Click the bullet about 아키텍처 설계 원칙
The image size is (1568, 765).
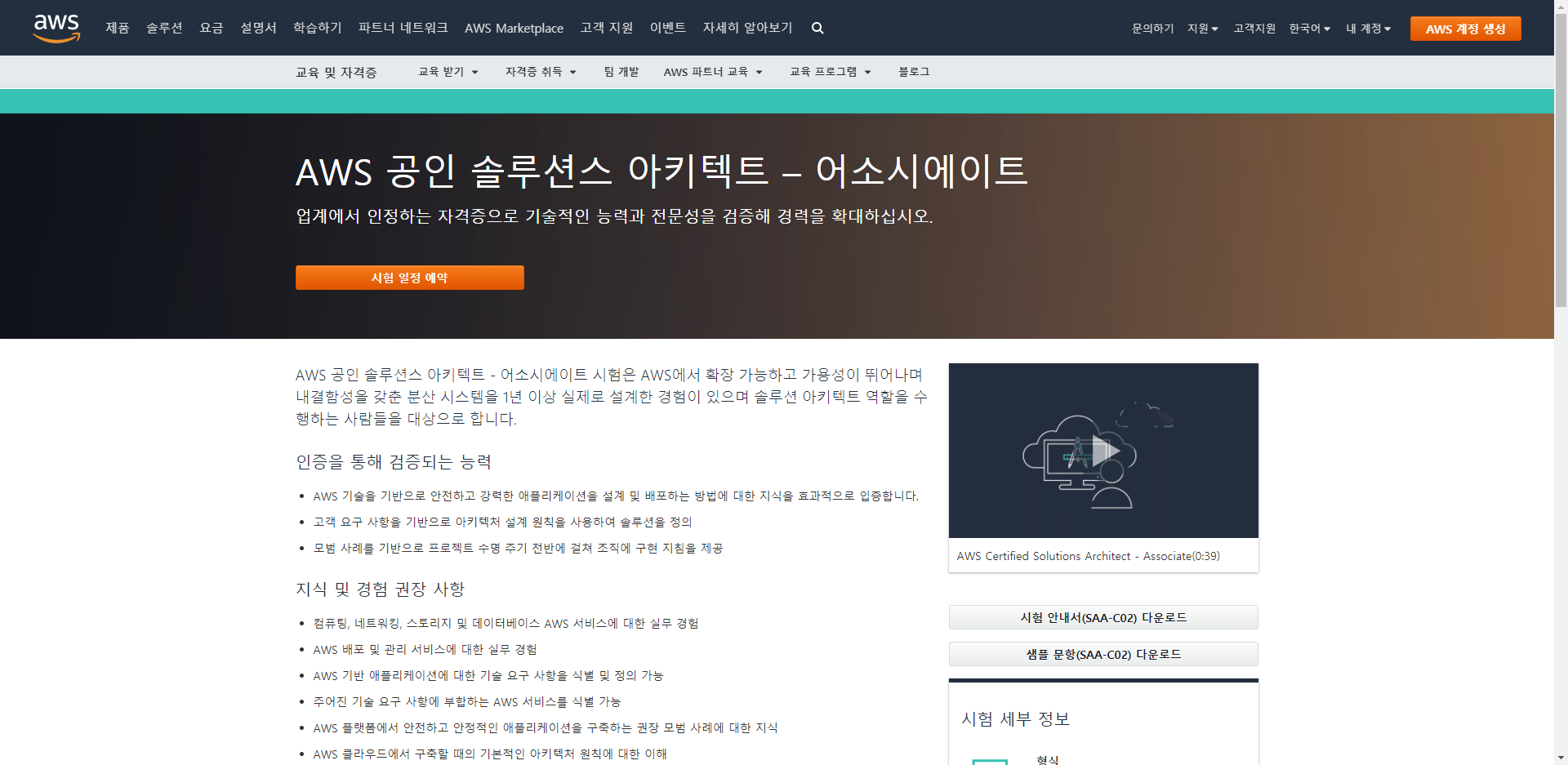coord(502,522)
